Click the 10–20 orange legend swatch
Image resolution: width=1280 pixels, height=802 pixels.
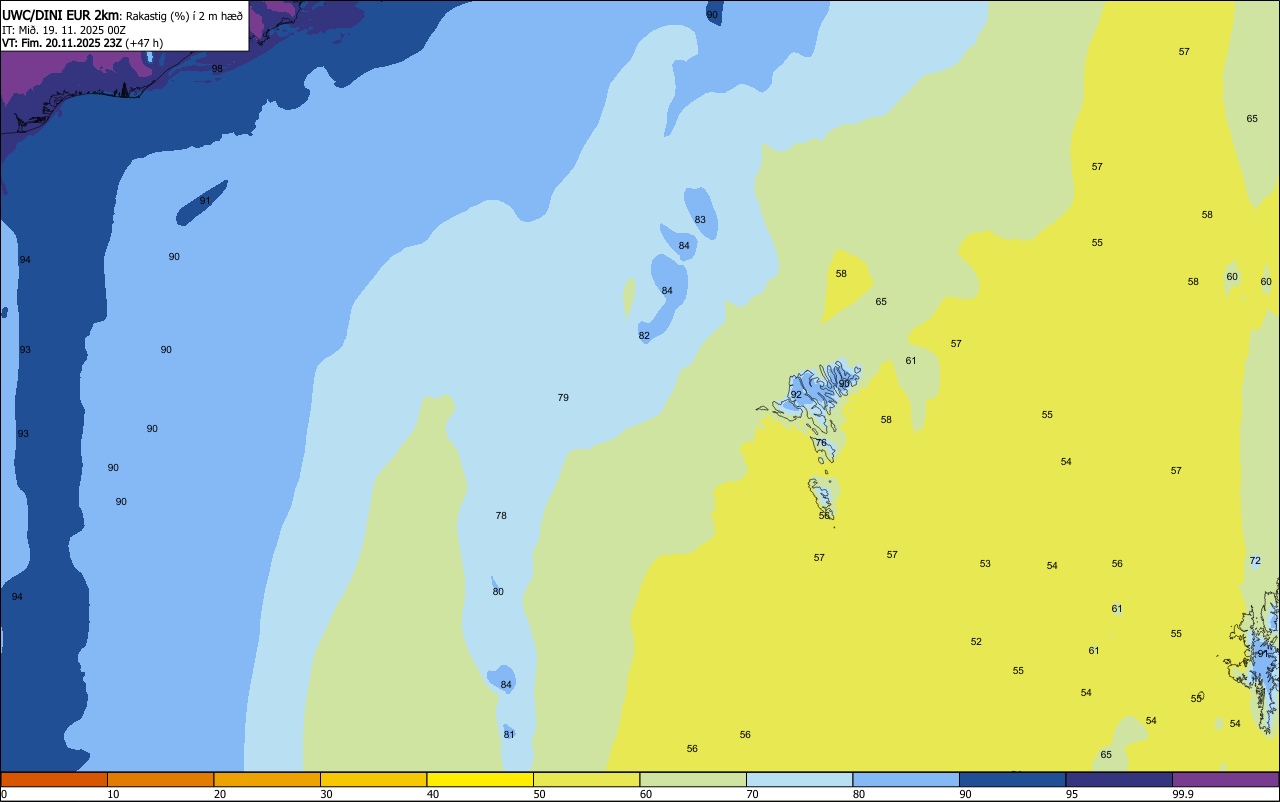tap(160, 779)
